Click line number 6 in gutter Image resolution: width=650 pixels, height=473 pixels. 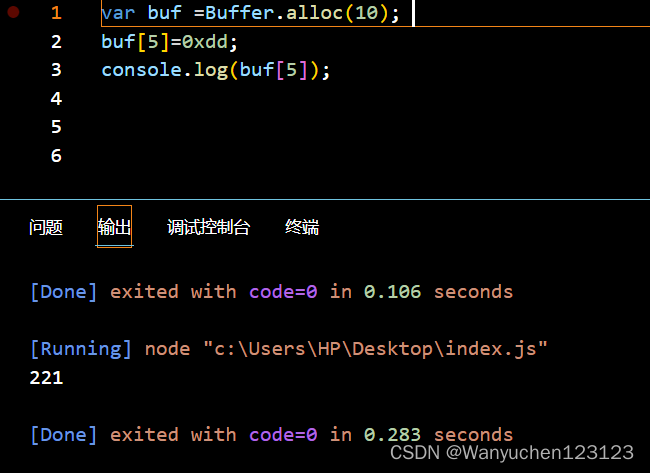[x=56, y=155]
